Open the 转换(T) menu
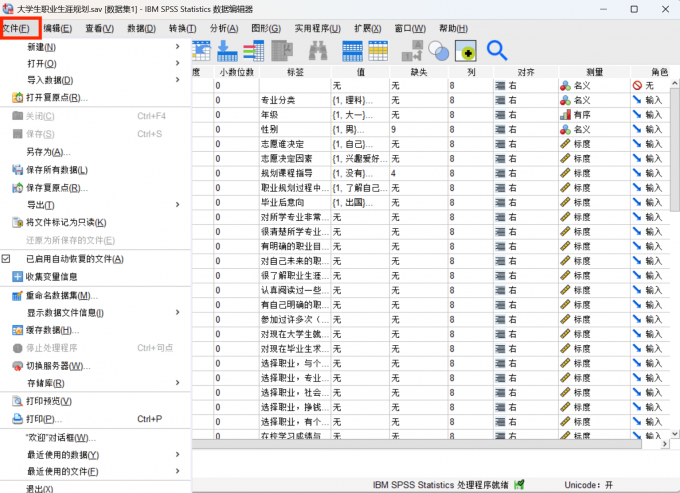This screenshot has height=493, width=680. click(183, 29)
